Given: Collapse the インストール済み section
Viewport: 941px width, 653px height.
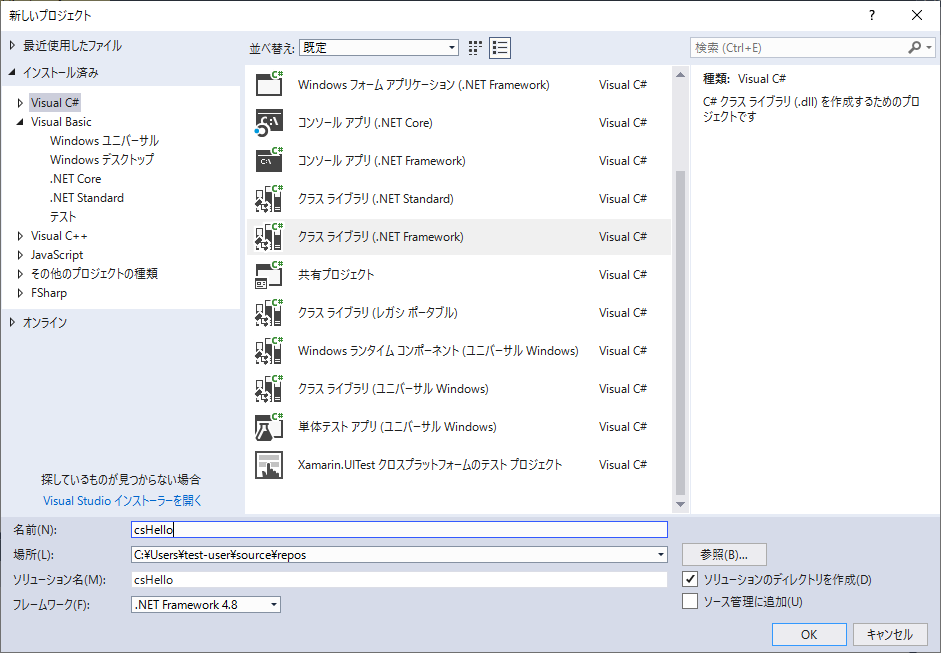Looking at the screenshot, I should pos(13,73).
